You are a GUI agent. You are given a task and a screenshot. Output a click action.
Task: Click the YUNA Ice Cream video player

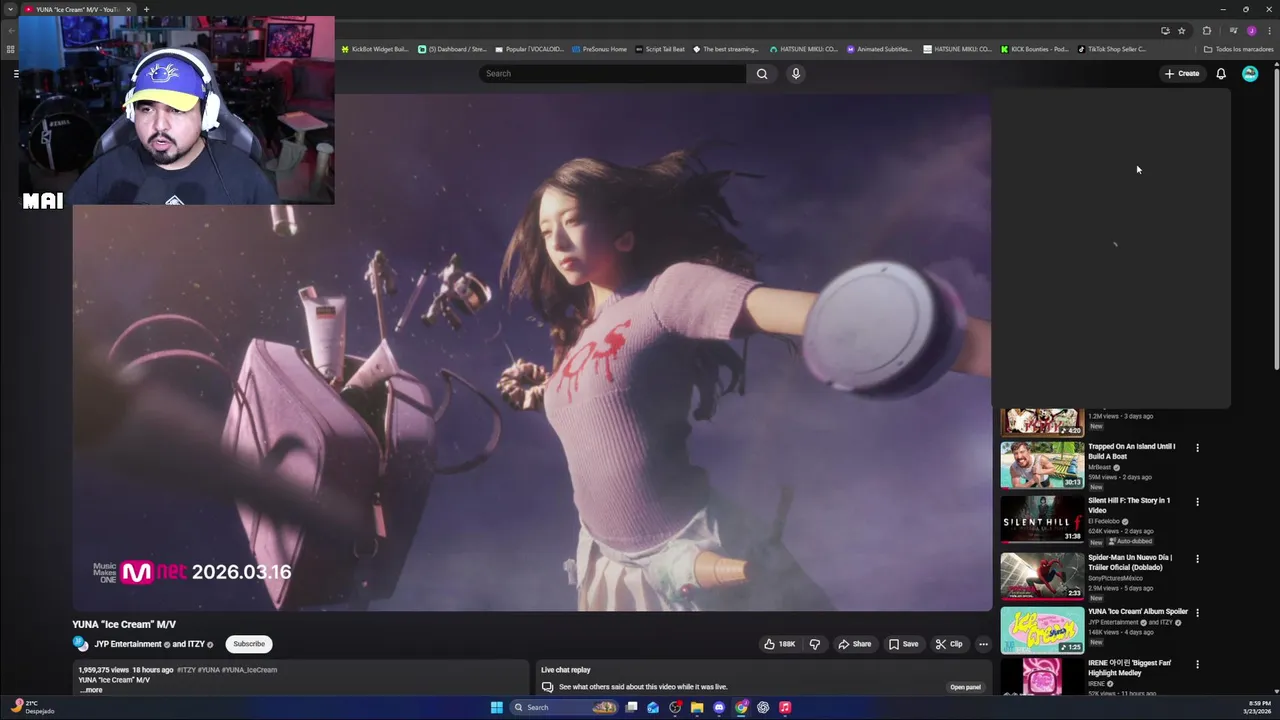point(532,352)
